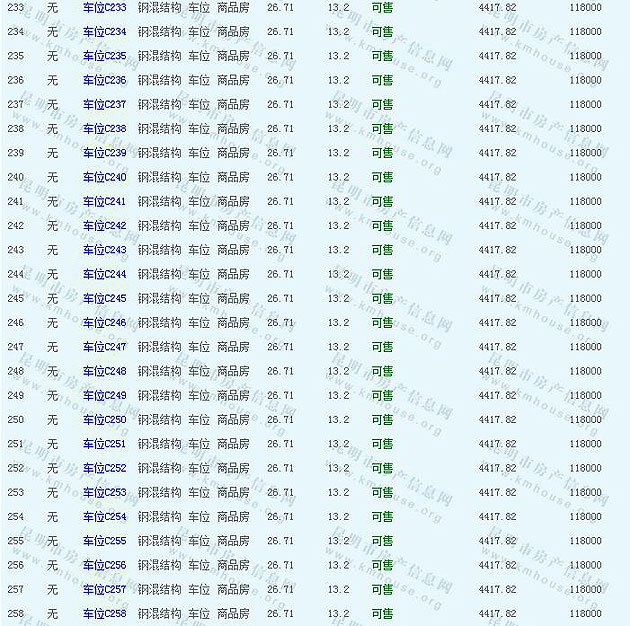630x626 pixels.
Task: Click the 车位C251 link
Action: pos(104,444)
